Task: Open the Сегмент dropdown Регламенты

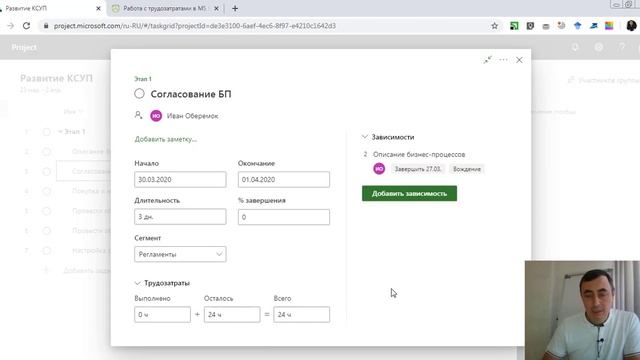Action: (180, 254)
